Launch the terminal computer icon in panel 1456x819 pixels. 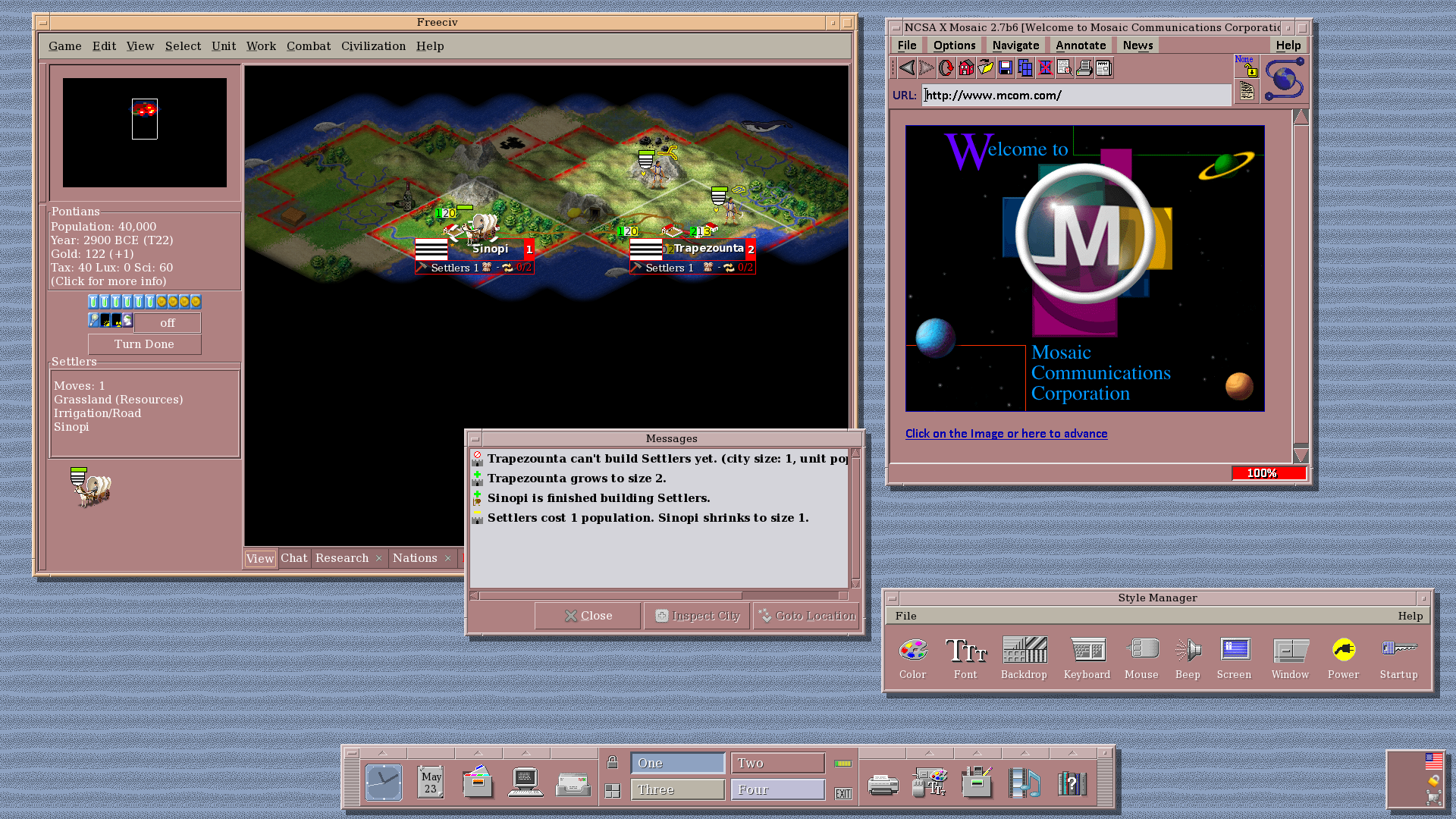tap(526, 783)
